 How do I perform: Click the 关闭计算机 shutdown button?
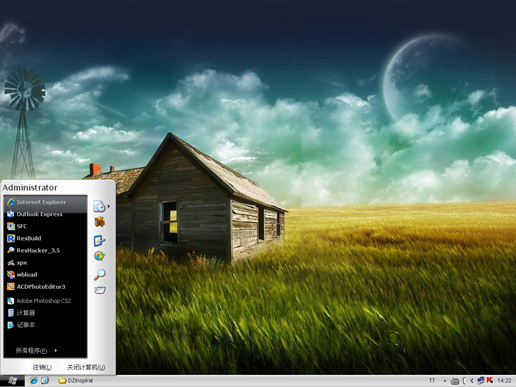(x=86, y=367)
